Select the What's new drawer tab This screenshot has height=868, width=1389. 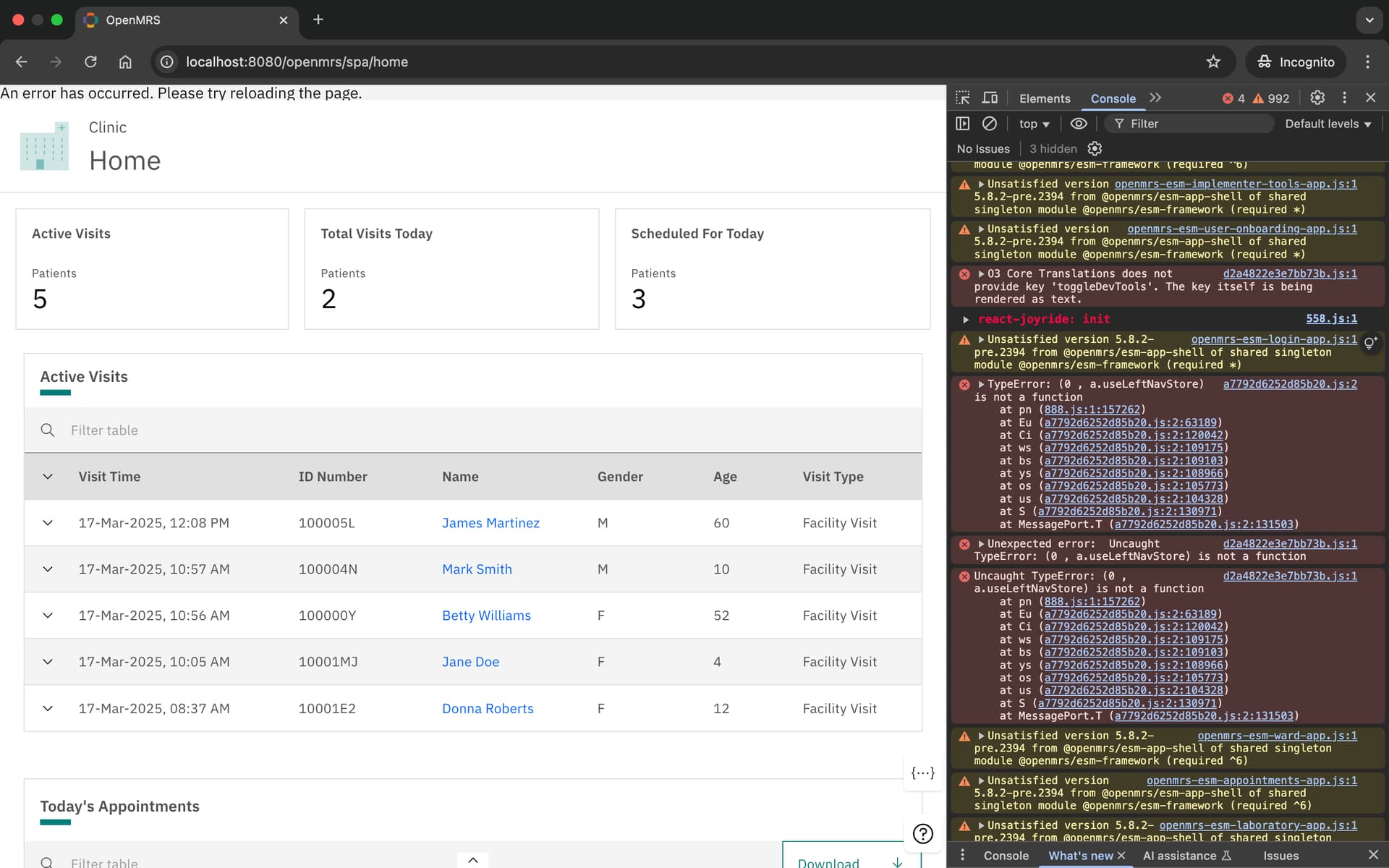pos(1080,856)
